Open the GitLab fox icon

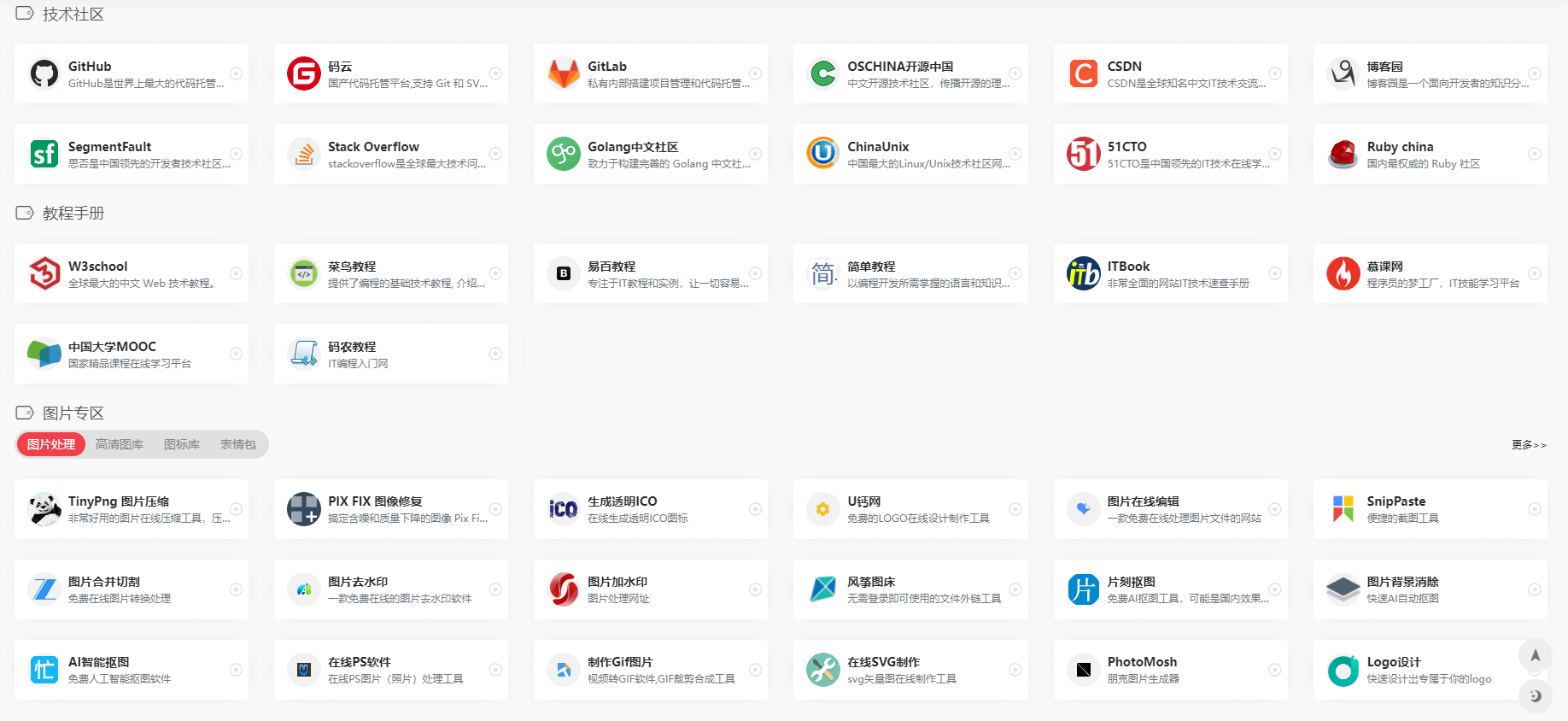coord(564,74)
